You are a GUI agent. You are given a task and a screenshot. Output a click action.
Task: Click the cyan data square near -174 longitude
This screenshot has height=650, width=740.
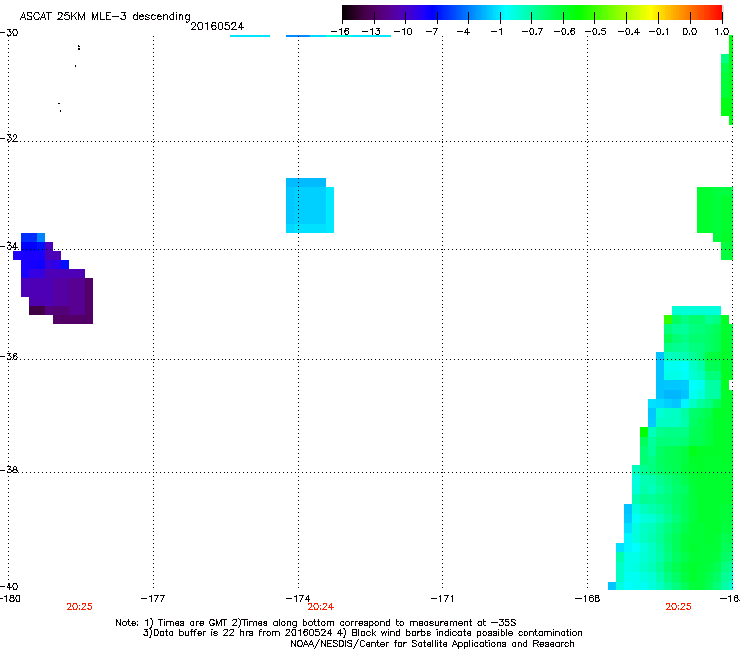[x=310, y=205]
